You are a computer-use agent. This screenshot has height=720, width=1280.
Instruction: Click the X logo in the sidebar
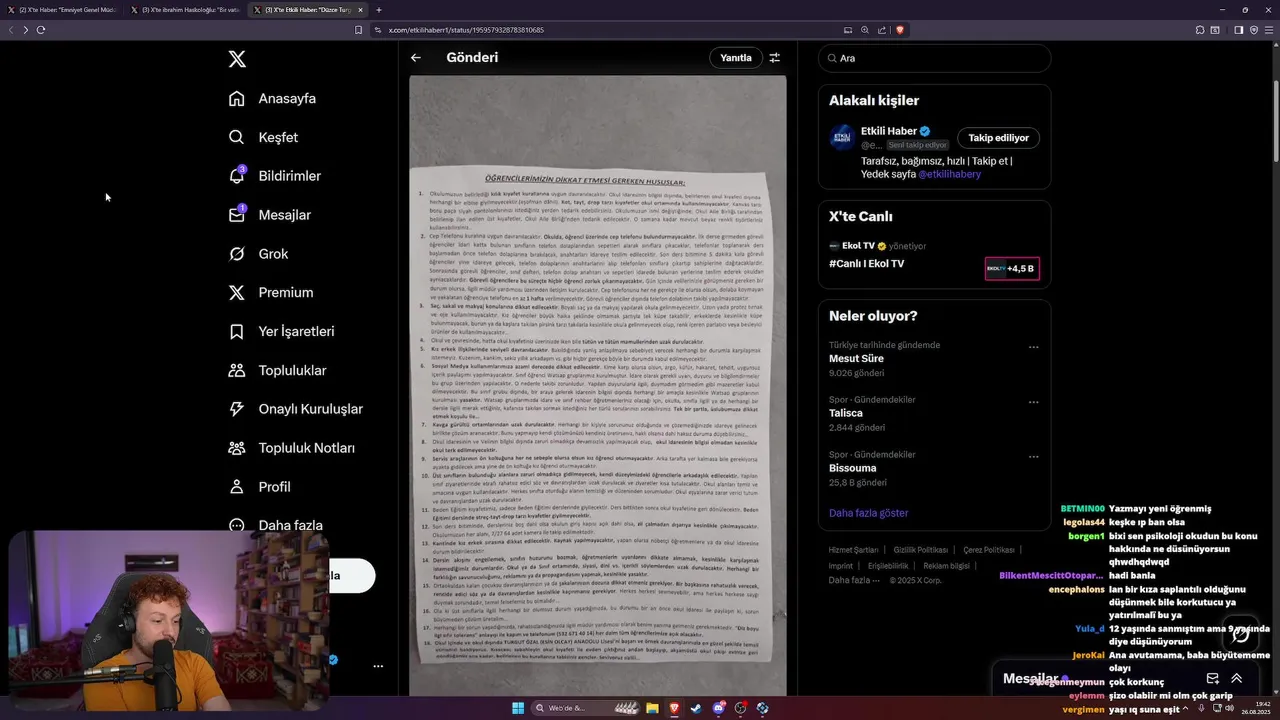pos(237,59)
